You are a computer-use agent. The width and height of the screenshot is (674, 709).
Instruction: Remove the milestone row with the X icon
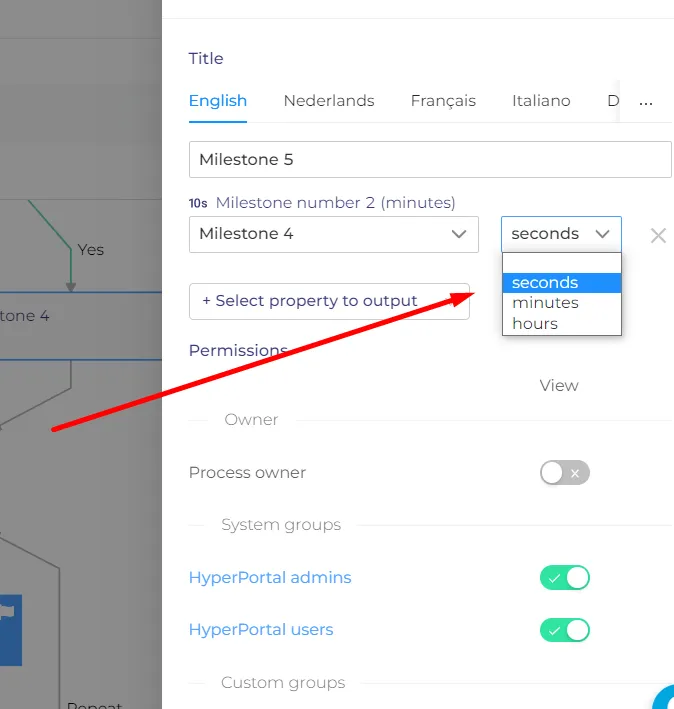pos(658,236)
